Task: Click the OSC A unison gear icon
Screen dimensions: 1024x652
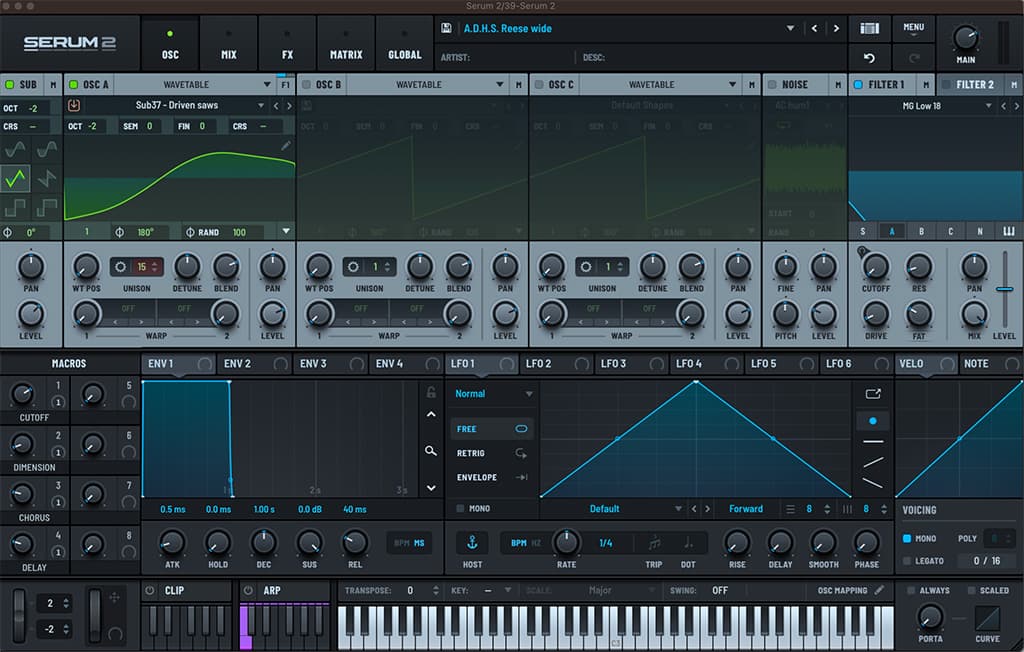Action: 120,267
